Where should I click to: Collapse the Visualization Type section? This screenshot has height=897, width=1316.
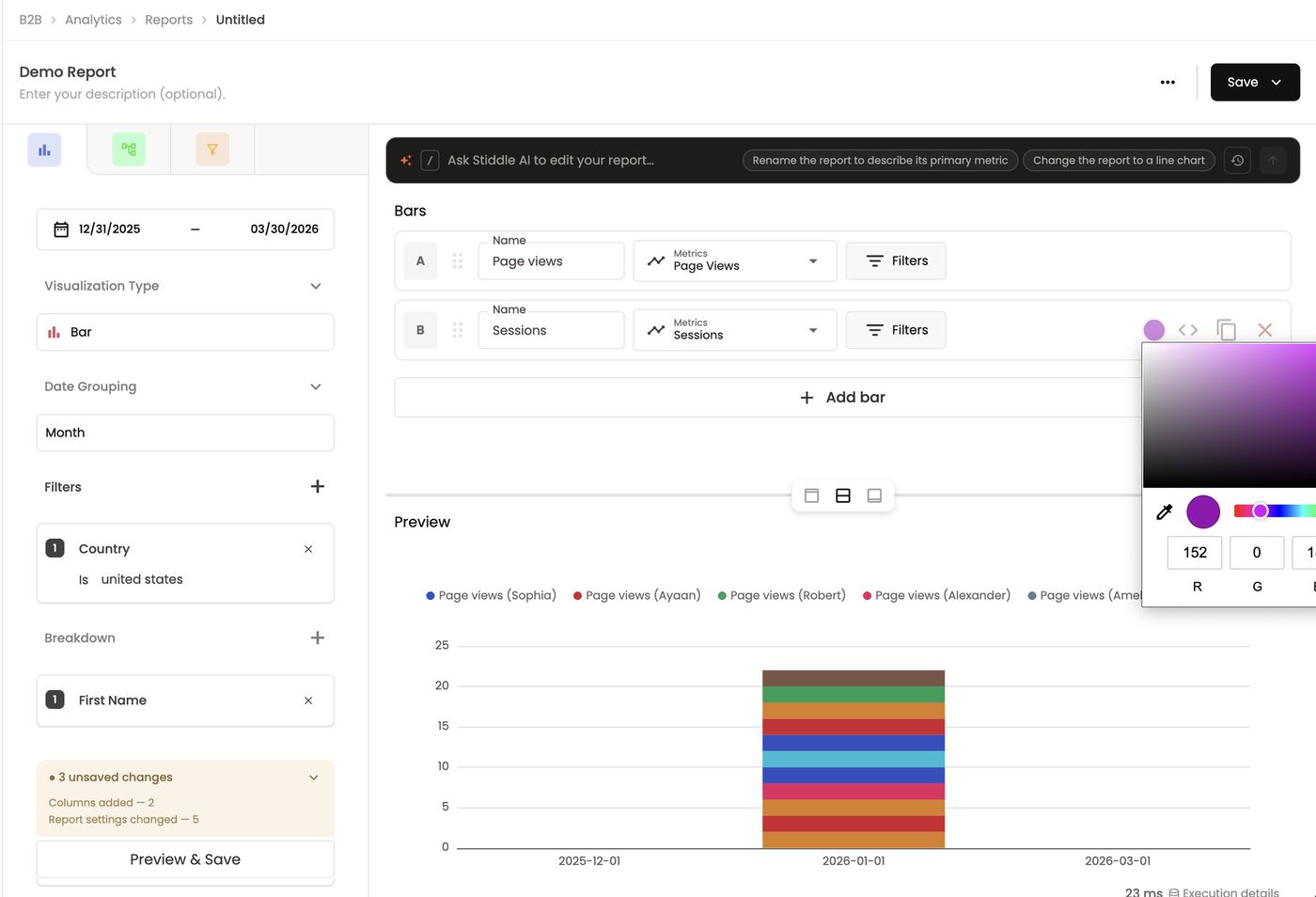pos(316,286)
